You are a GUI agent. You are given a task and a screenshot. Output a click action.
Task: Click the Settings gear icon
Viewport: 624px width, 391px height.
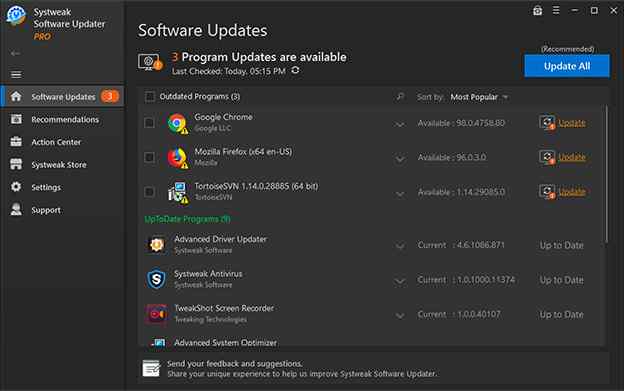pyautogui.click(x=16, y=187)
